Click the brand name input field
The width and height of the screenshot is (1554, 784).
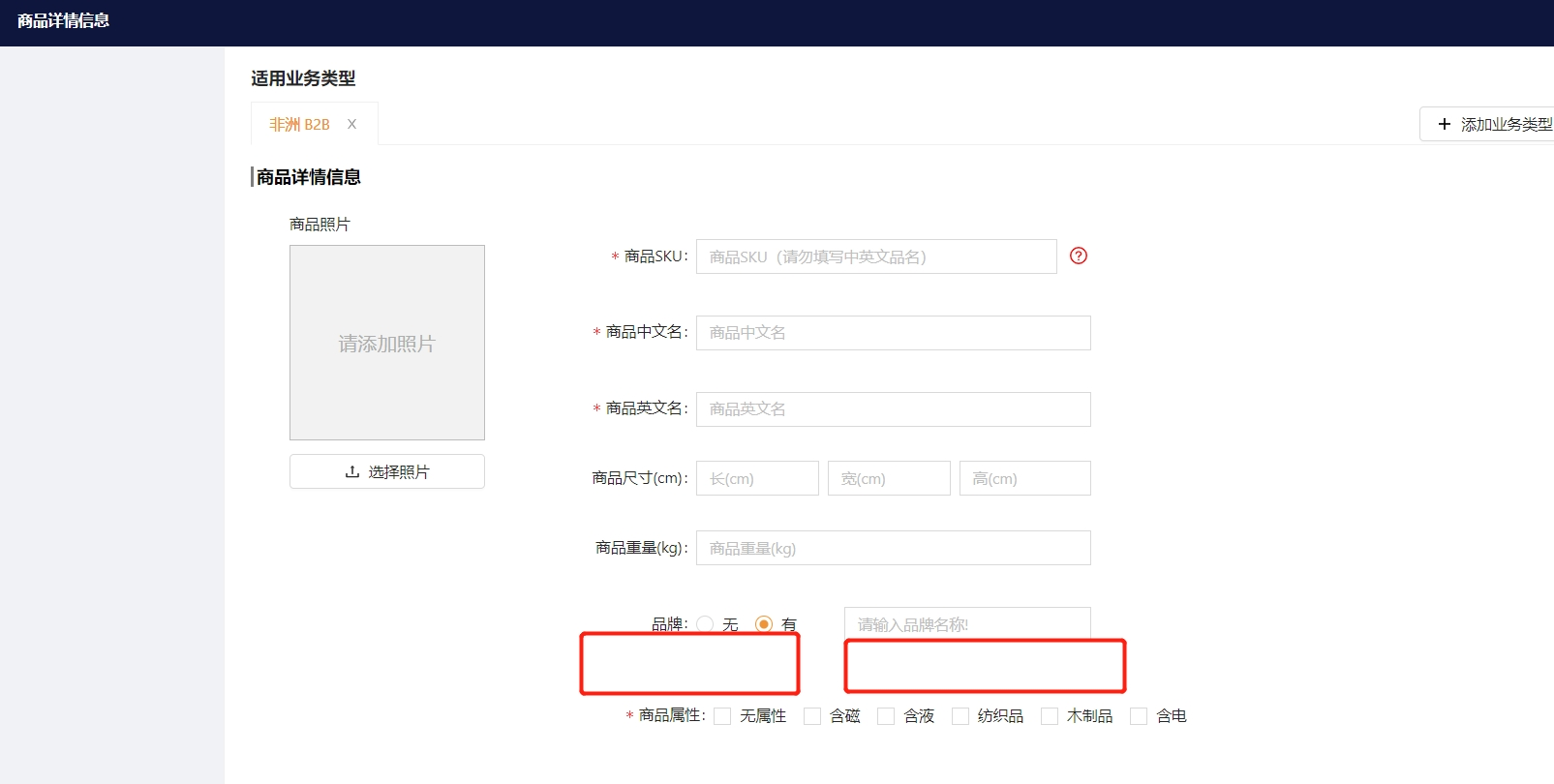click(x=966, y=623)
